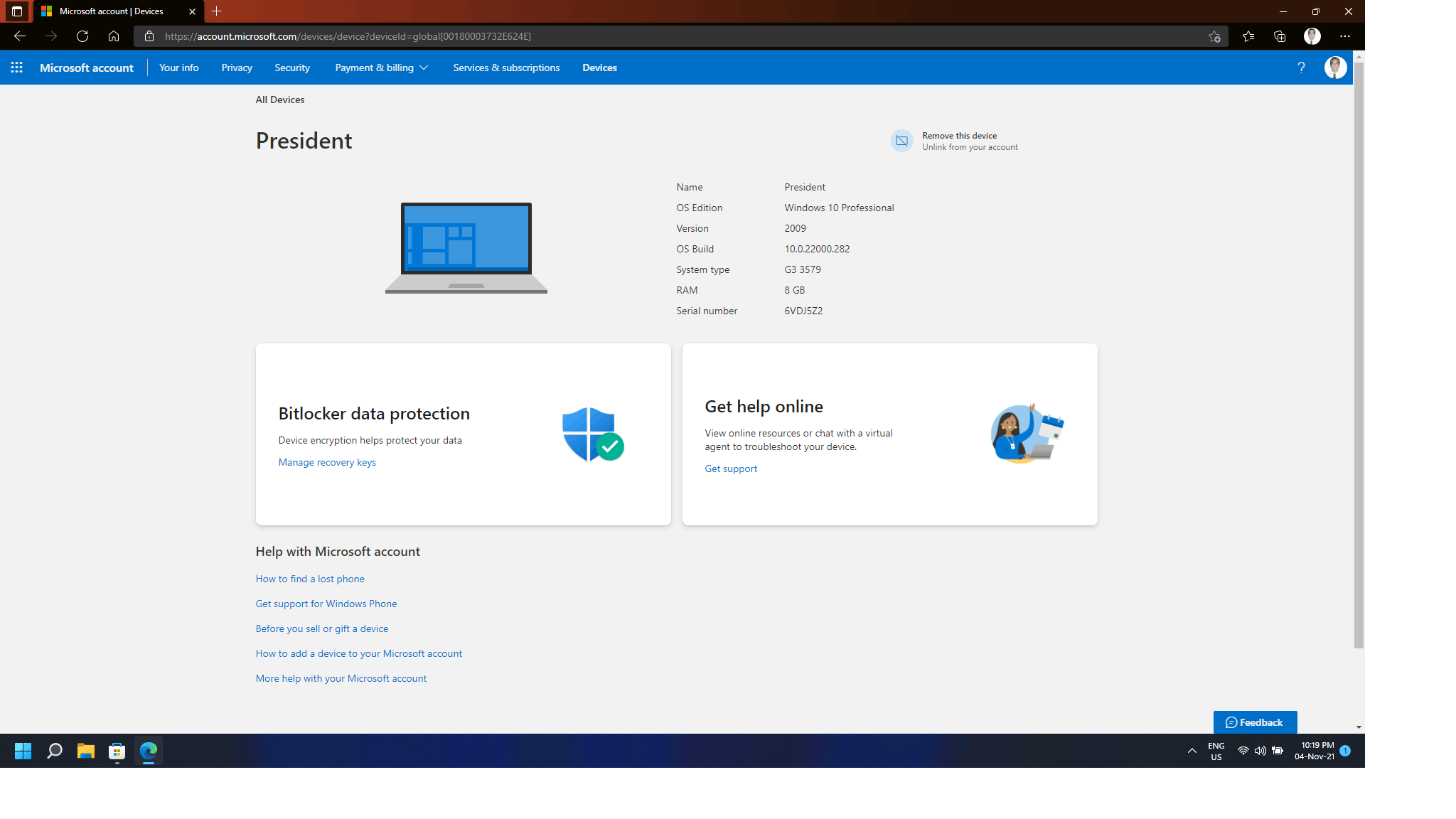The image size is (1456, 819).
Task: Refresh the page with reload icon
Action: 82,36
